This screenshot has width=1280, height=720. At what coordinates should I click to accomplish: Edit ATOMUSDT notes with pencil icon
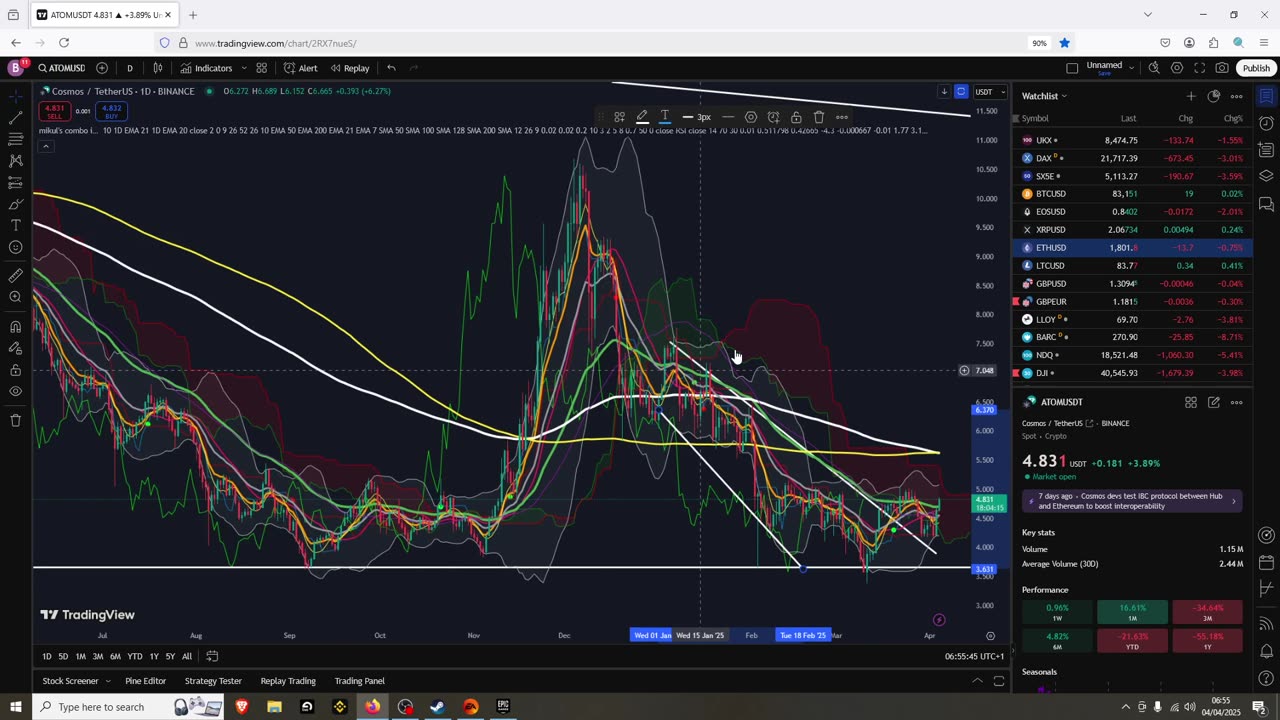pos(1213,402)
